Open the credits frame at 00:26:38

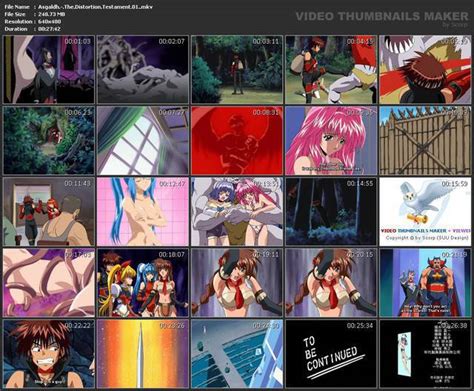click(x=425, y=354)
